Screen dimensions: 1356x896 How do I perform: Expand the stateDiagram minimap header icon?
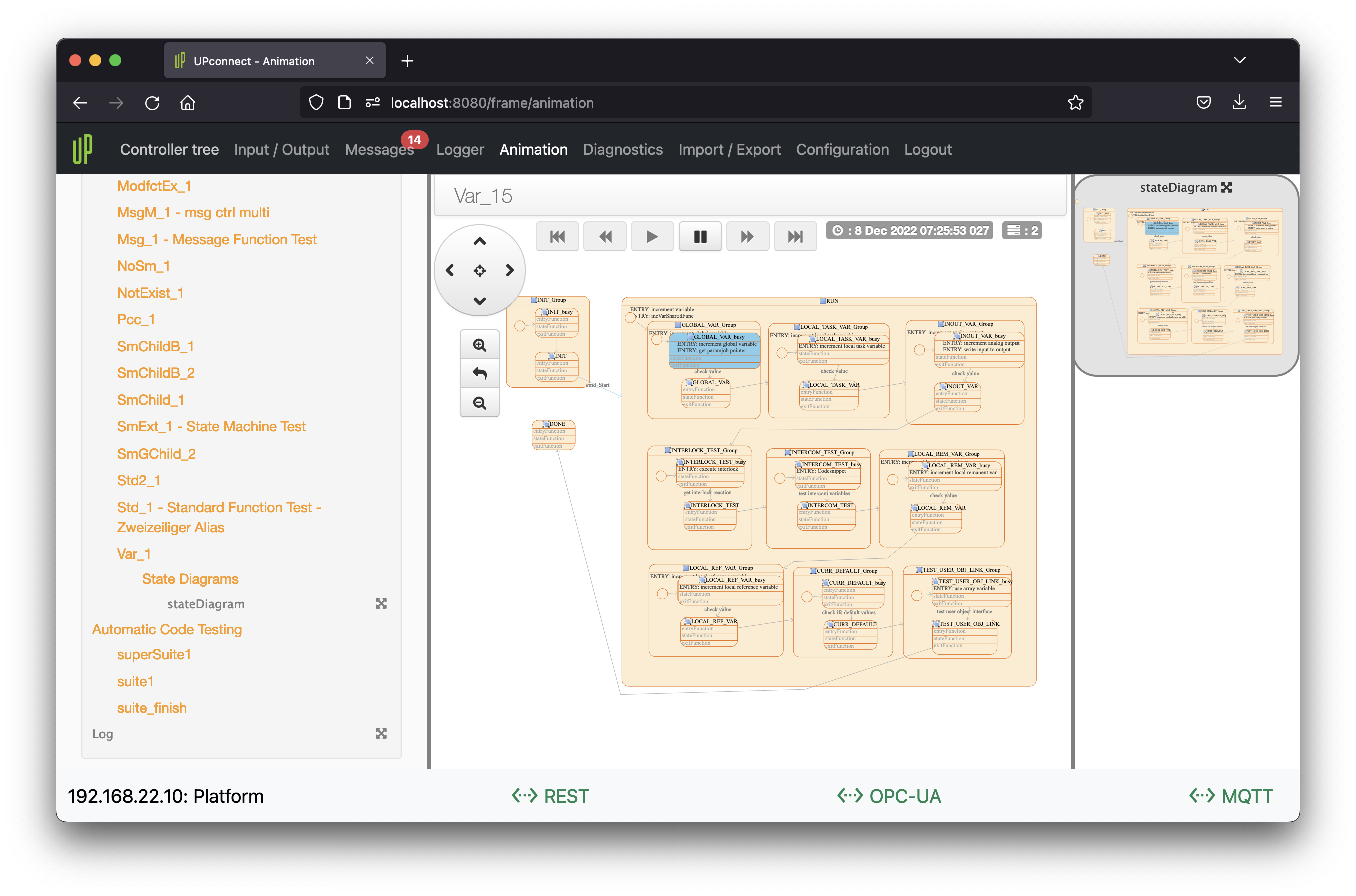1226,187
